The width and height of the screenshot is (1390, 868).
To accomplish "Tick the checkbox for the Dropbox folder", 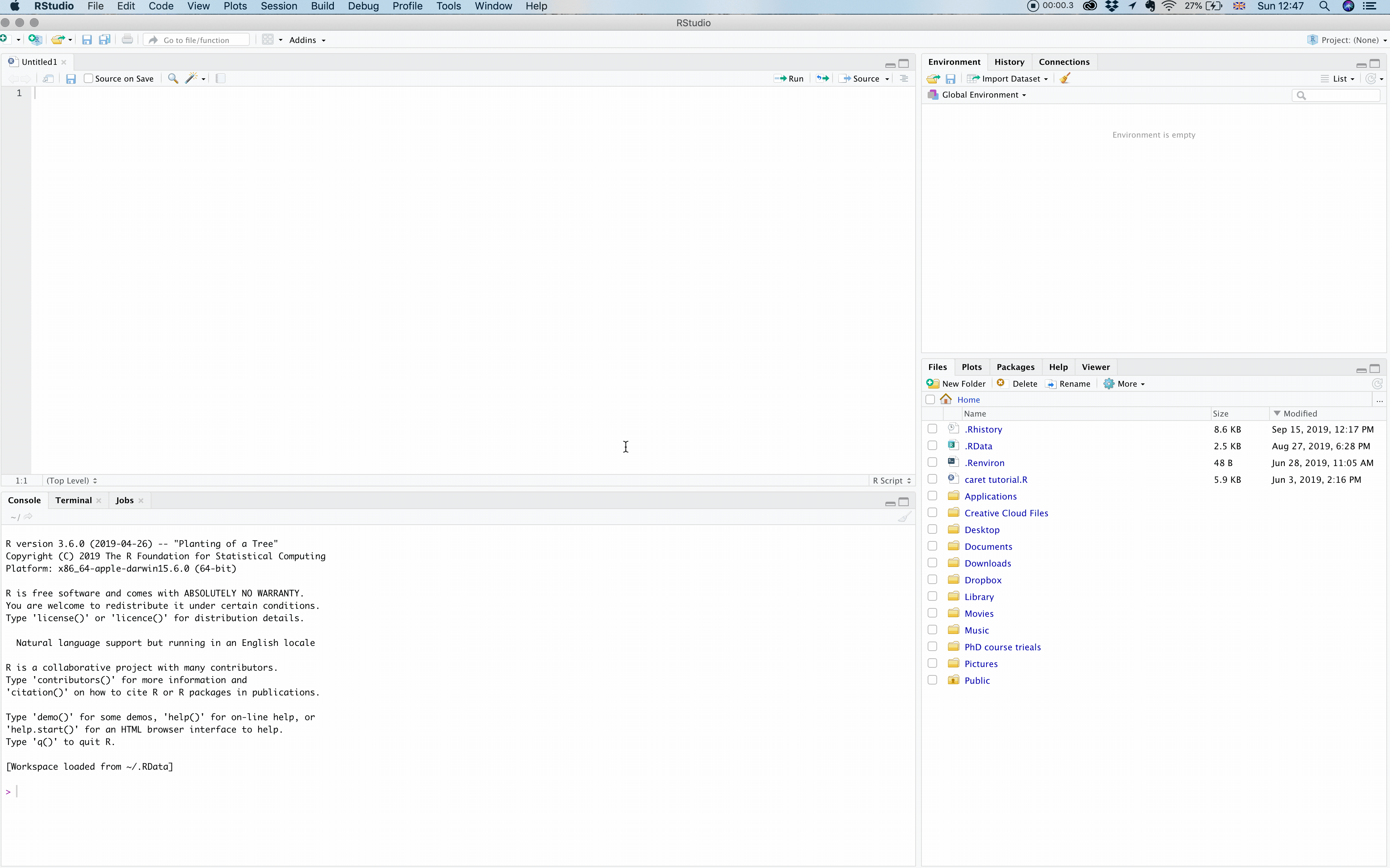I will [x=932, y=580].
